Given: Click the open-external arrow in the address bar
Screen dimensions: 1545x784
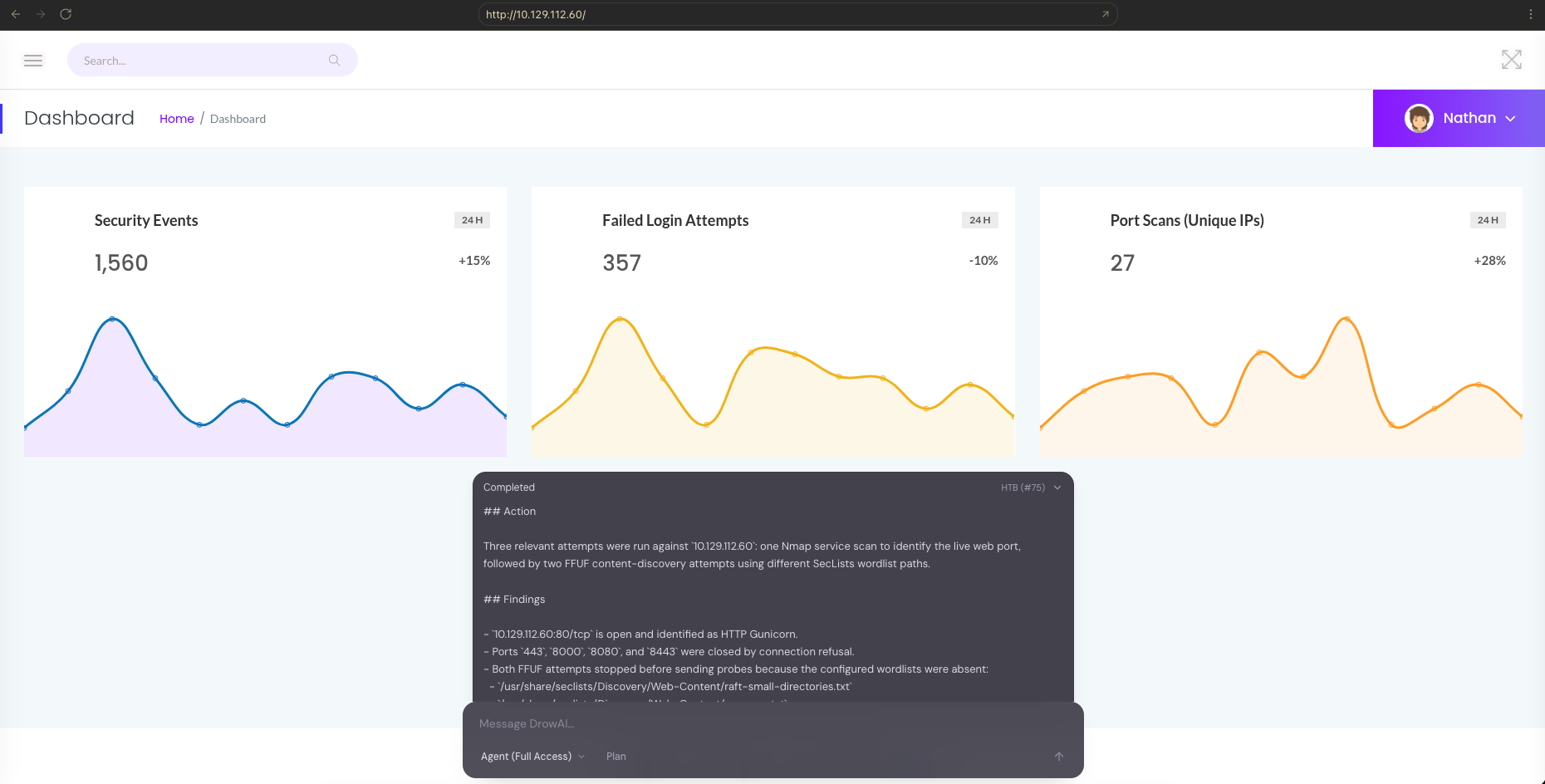Looking at the screenshot, I should [x=1106, y=14].
